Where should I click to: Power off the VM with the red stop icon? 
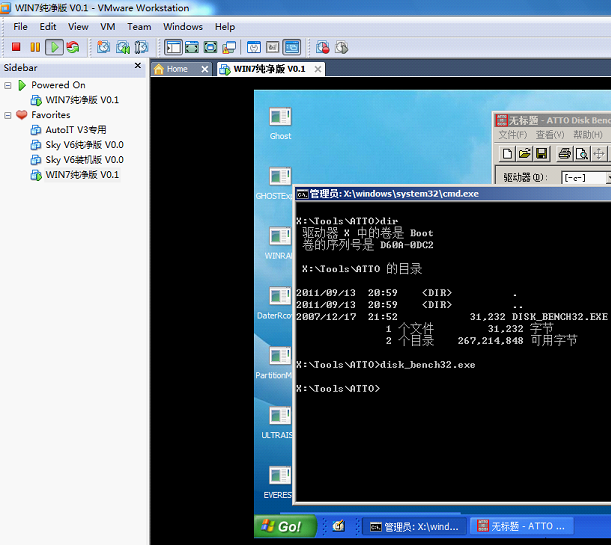(x=16, y=47)
